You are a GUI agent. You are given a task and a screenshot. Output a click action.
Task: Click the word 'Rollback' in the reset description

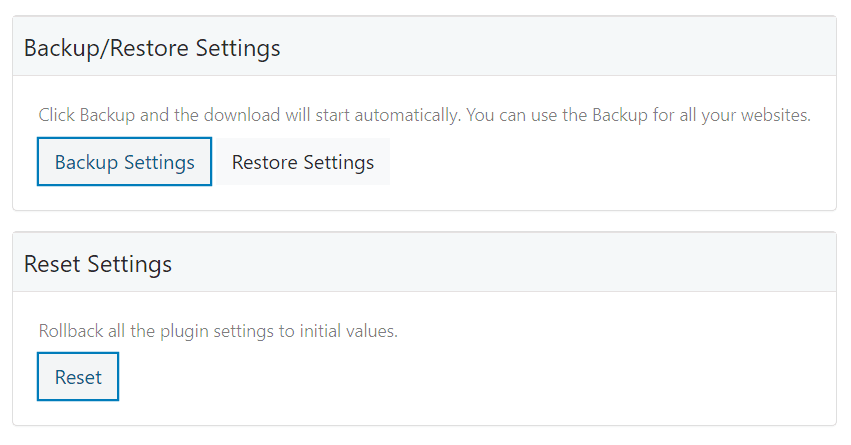(71, 331)
